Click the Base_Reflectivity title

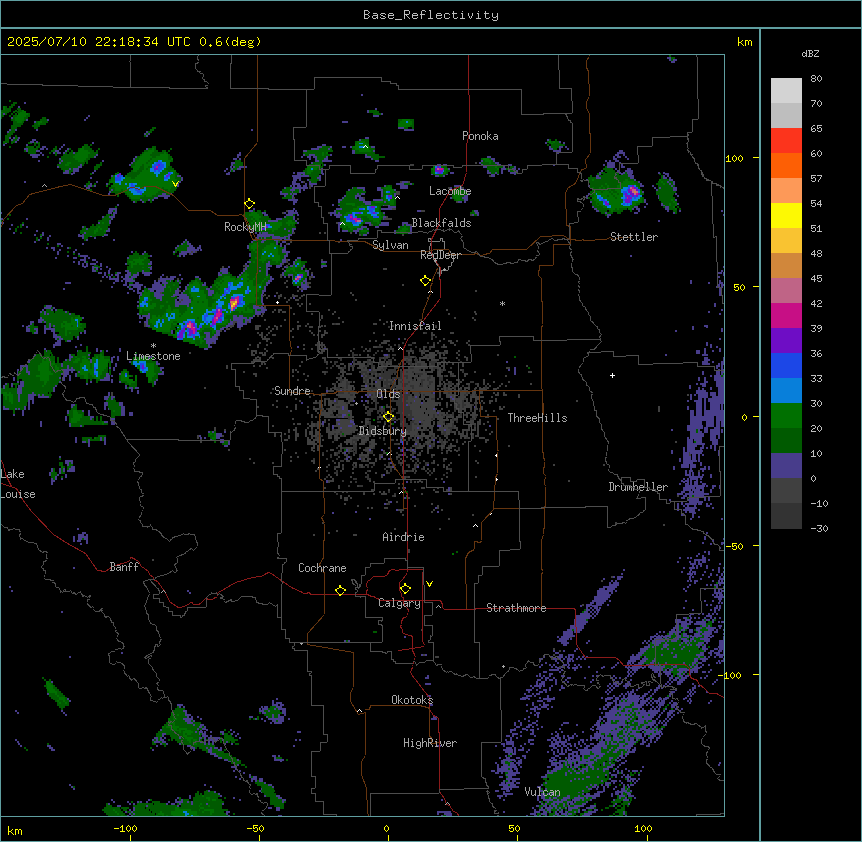tap(431, 15)
